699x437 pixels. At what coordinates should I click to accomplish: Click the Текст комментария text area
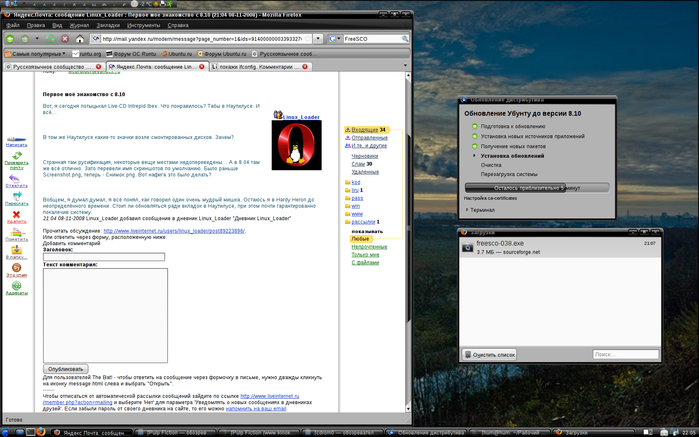[x=105, y=315]
